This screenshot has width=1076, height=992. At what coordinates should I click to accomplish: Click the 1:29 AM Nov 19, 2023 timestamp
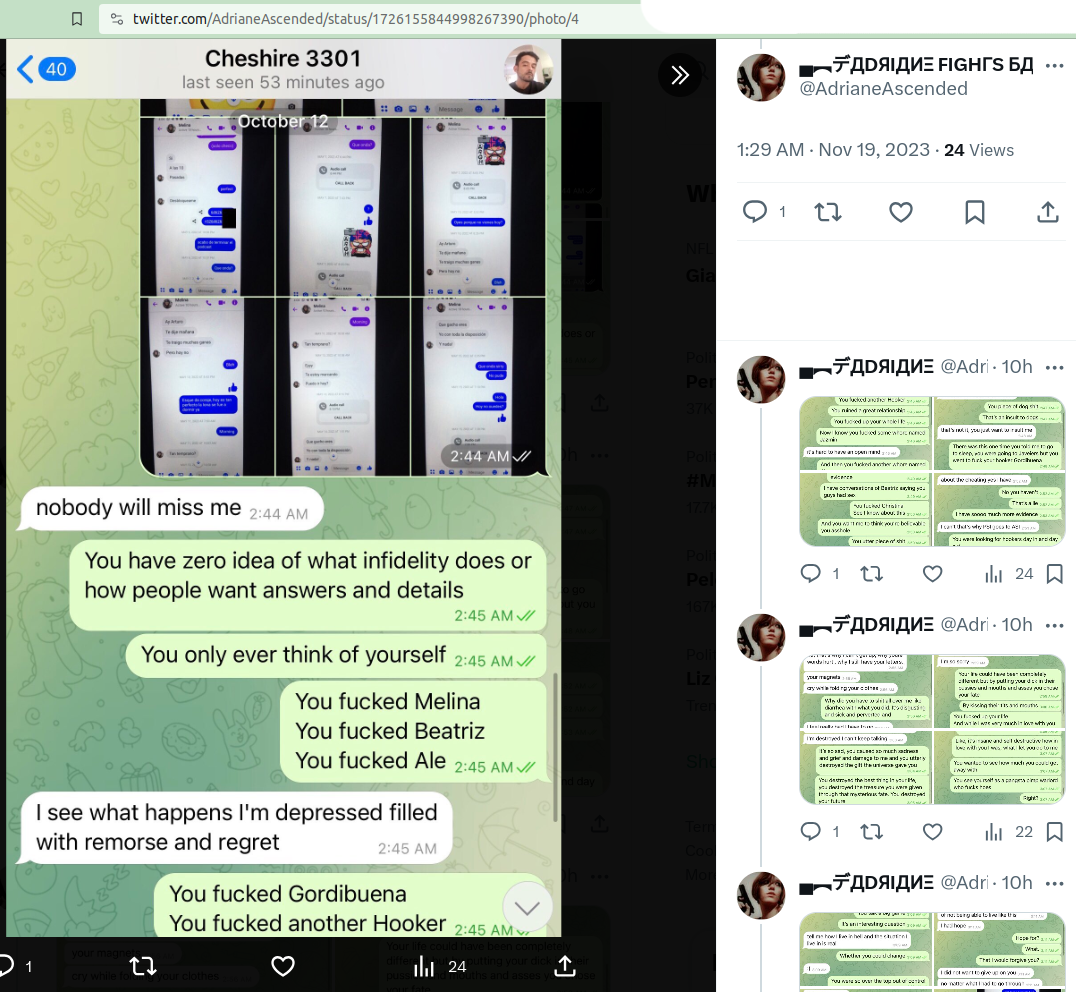tap(833, 150)
